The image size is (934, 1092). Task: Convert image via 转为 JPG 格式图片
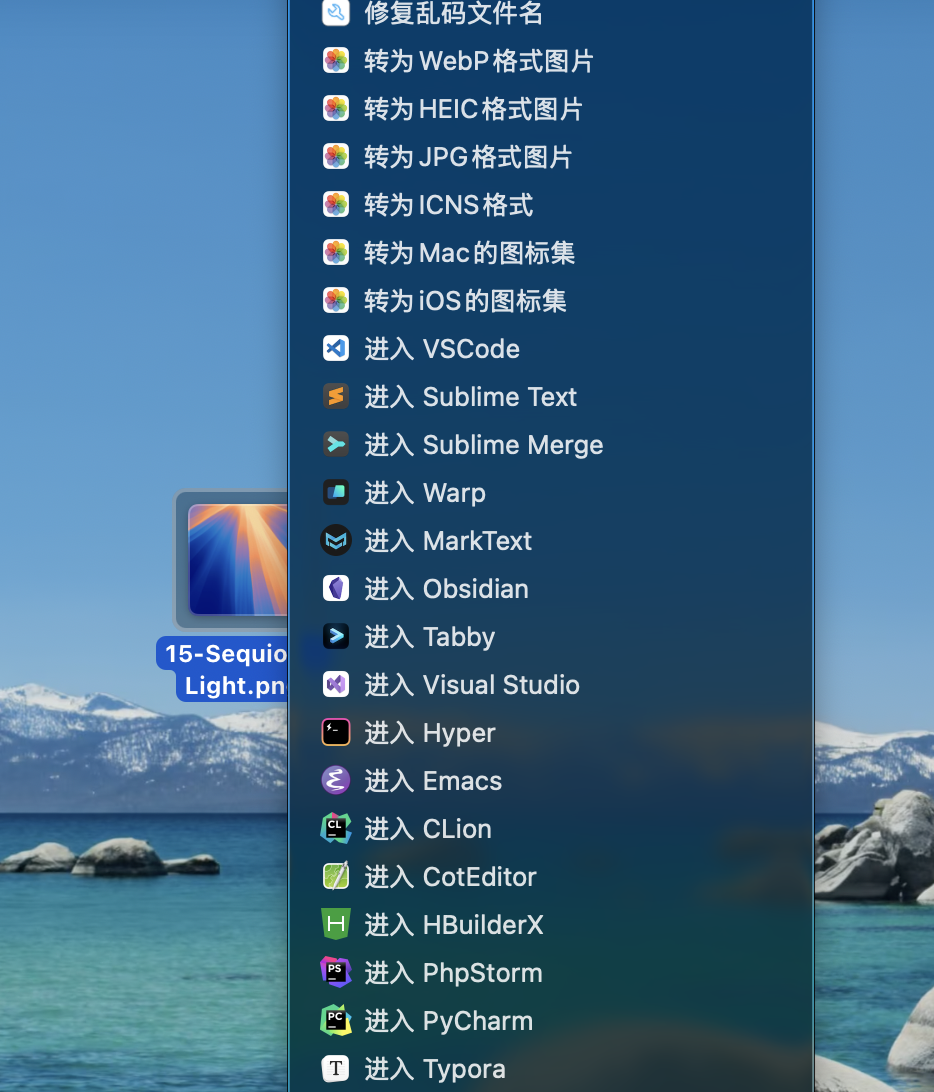point(468,157)
